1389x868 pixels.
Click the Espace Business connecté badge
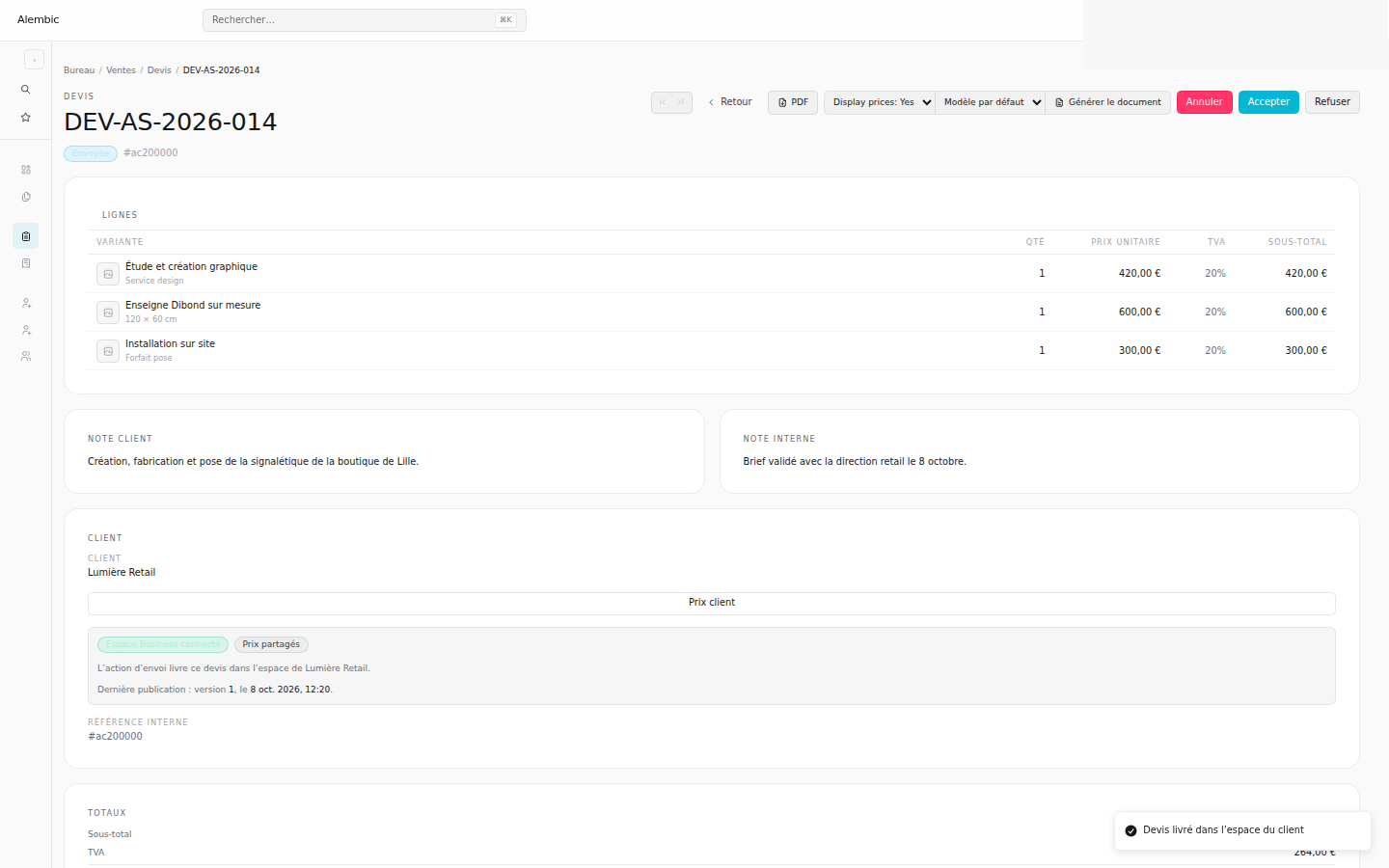pyautogui.click(x=163, y=644)
